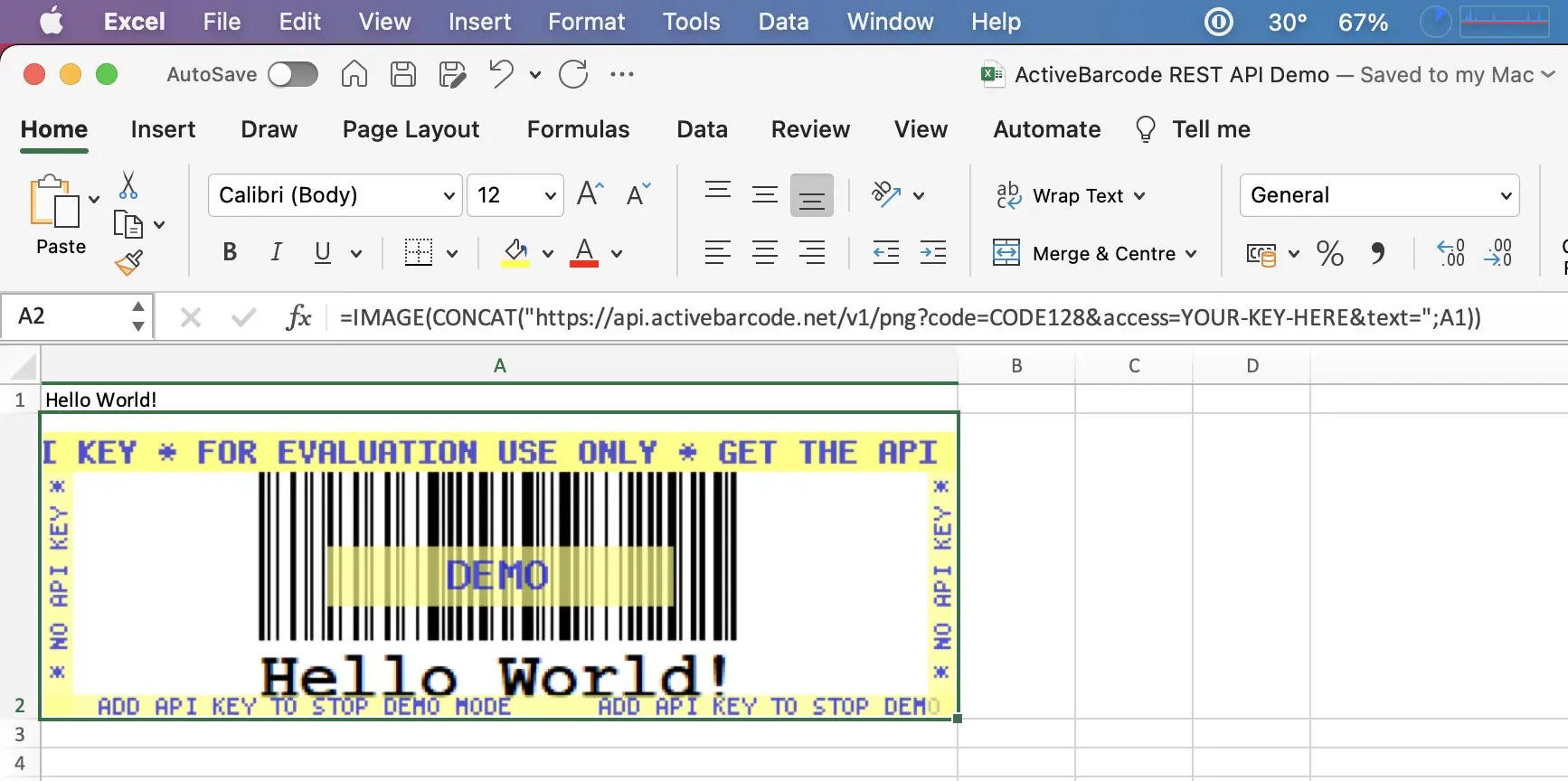This screenshot has width=1568, height=781.
Task: Click the Redo circular arrow icon
Action: pos(573,74)
